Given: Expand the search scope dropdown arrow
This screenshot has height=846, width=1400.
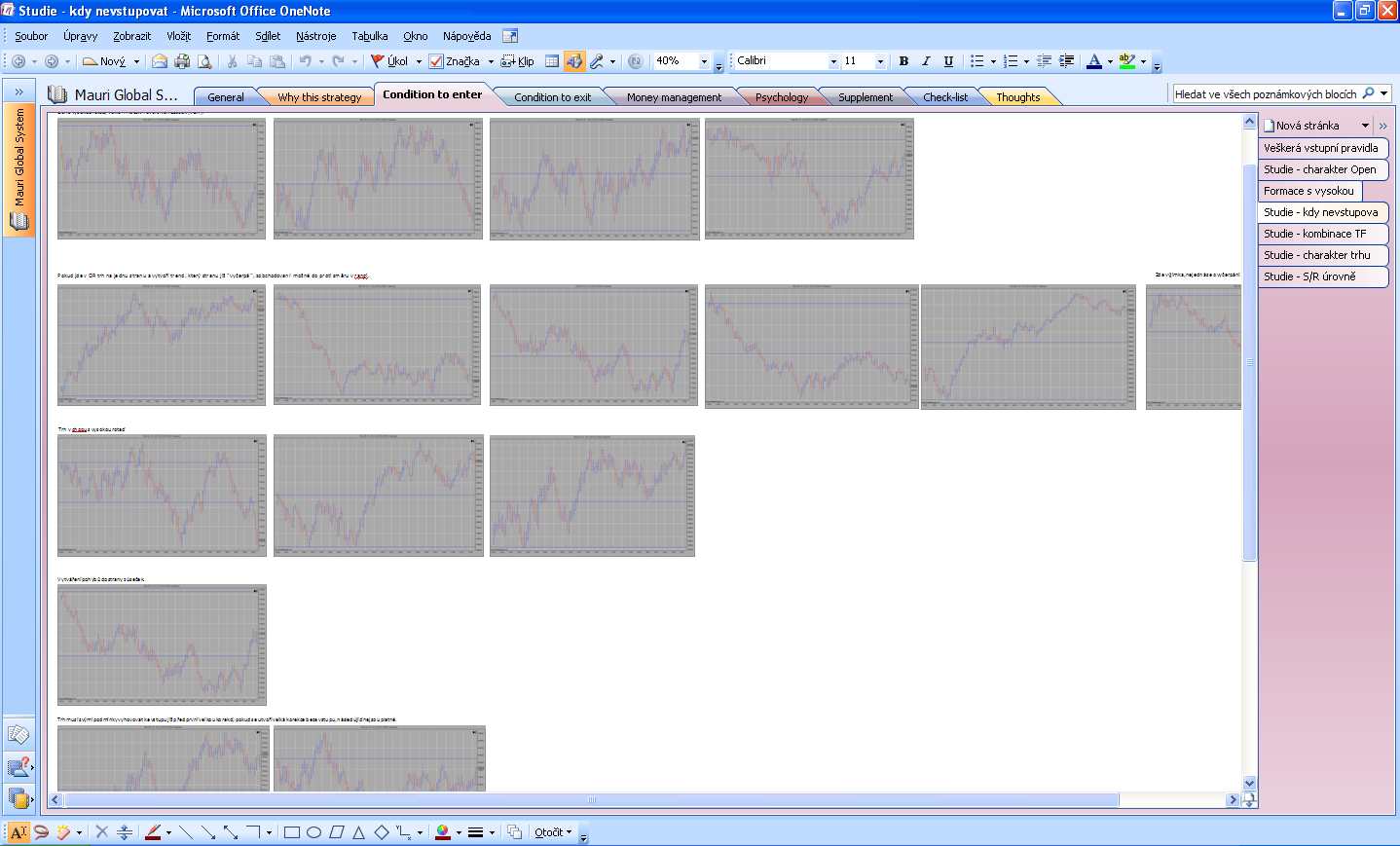Looking at the screenshot, I should (x=1383, y=93).
